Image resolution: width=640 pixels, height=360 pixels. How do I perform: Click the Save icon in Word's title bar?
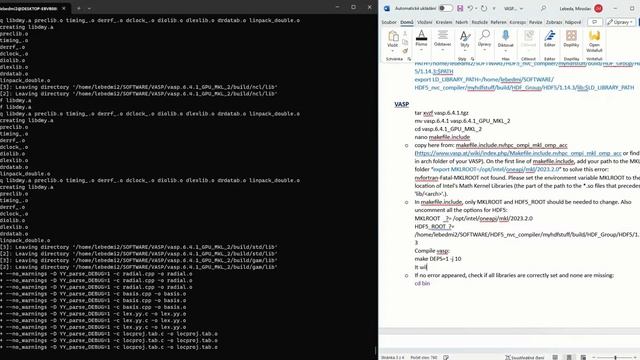pyautogui.click(x=460, y=8)
